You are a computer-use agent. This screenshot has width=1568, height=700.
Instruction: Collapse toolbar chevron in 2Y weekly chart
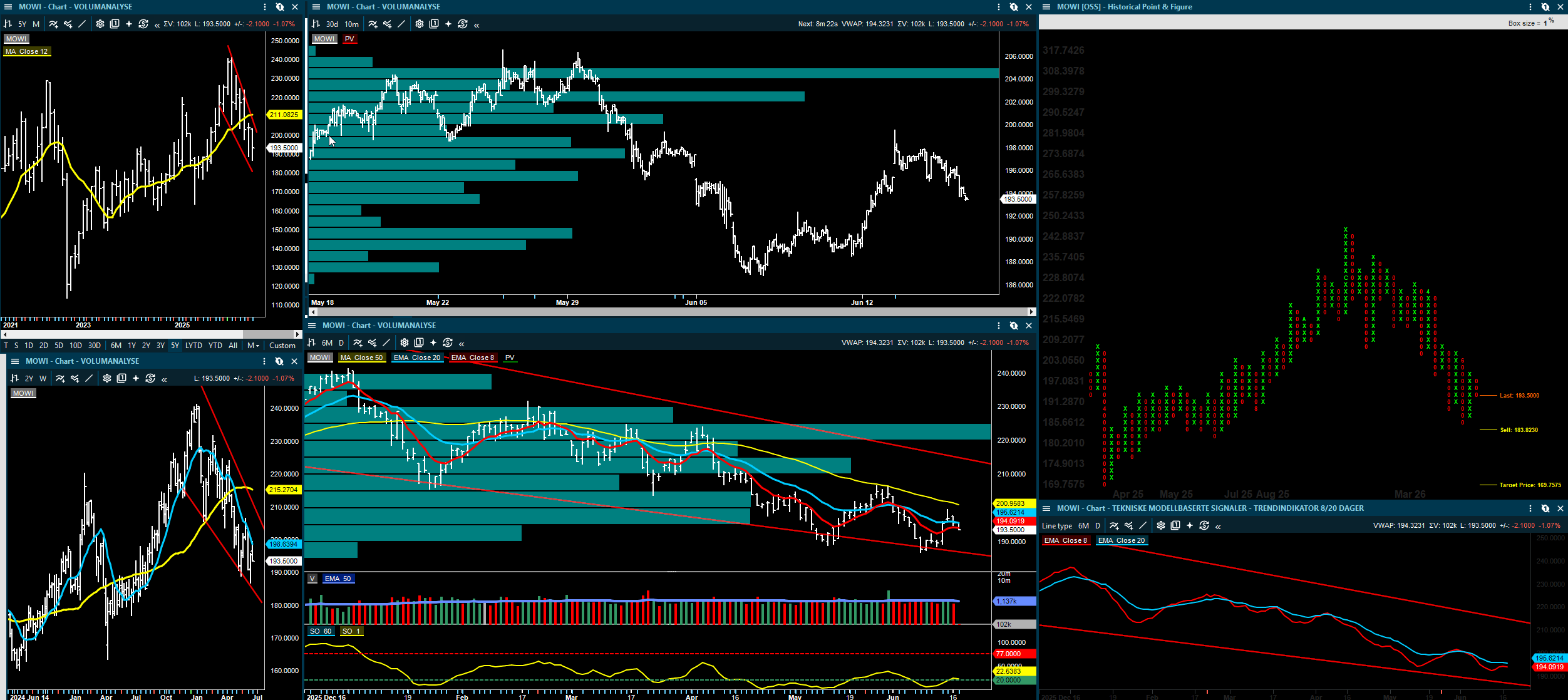pos(164,379)
